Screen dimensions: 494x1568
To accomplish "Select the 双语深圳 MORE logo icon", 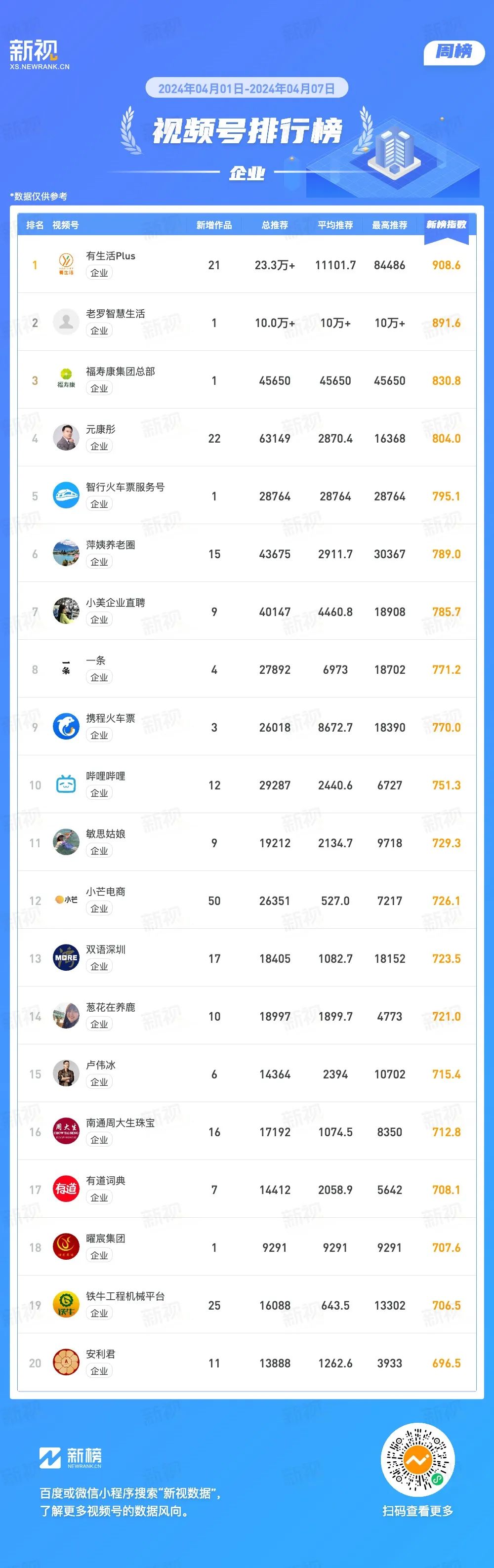I will [66, 957].
